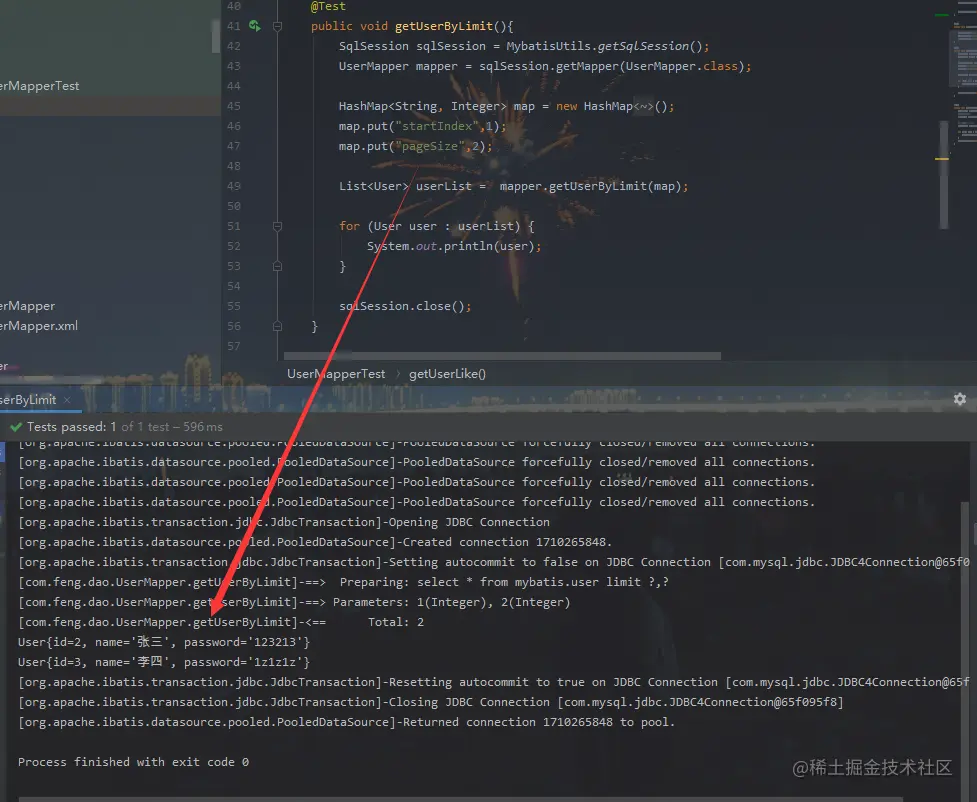
Task: Collapse the for loop fold at line 51
Action: coord(277,226)
